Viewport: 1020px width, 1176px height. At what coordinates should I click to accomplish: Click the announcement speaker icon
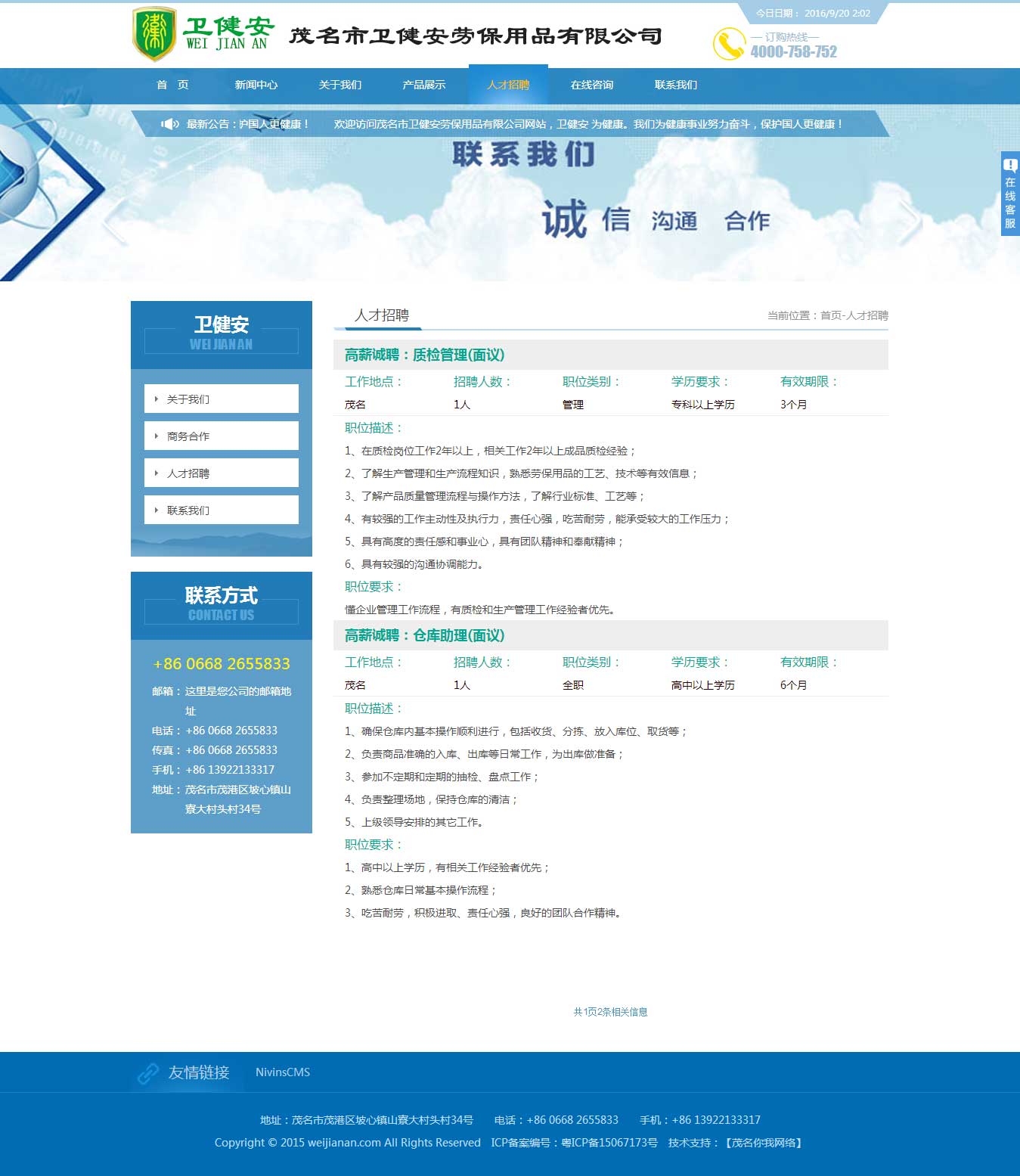170,124
